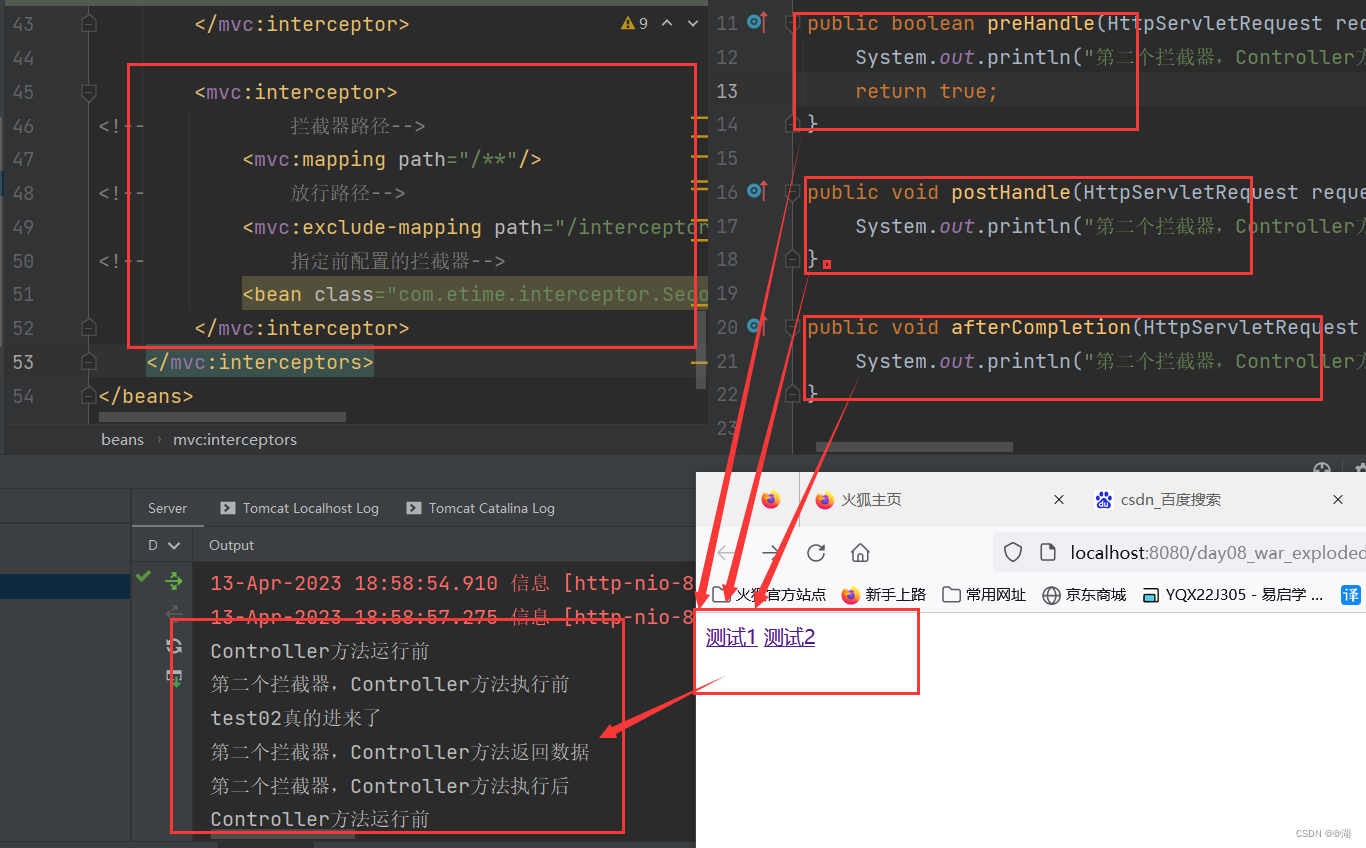Close the csdn_百度搜索 tab
This screenshot has width=1366, height=848.
1338,500
